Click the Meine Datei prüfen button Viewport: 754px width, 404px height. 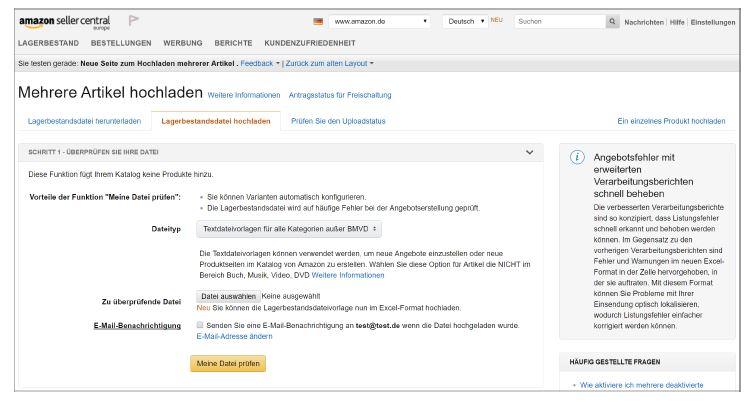click(x=228, y=364)
